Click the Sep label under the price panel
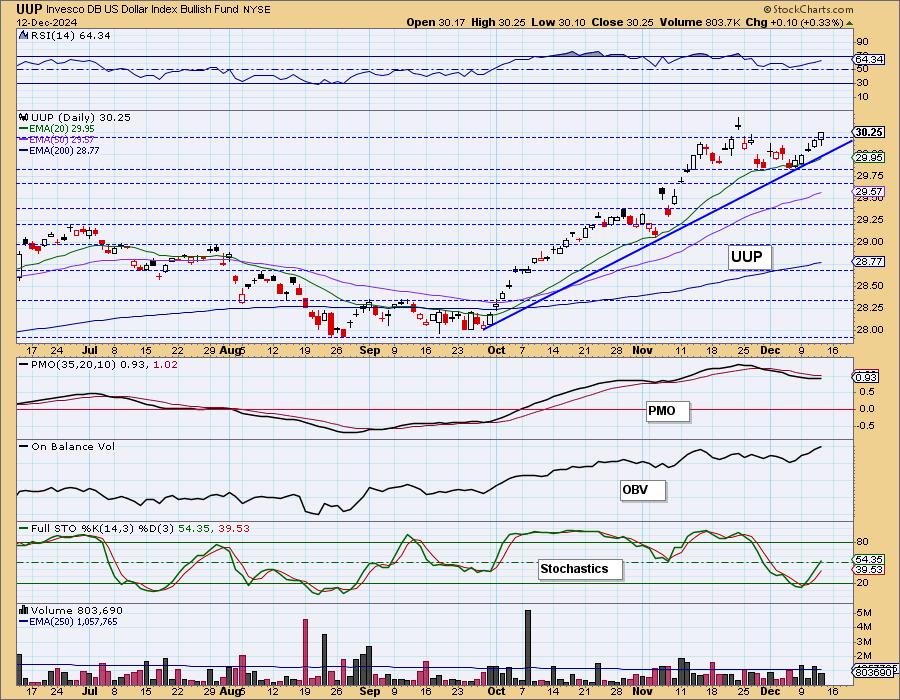 click(370, 350)
